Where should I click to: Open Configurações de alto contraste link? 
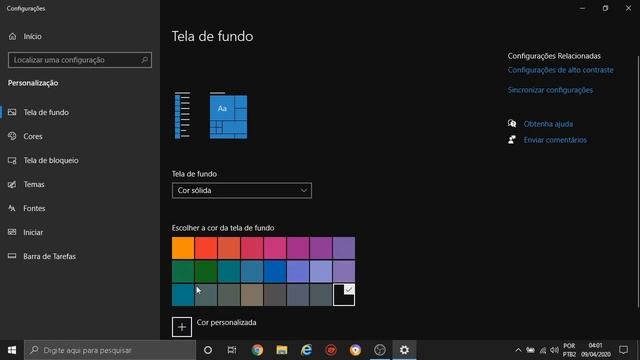point(560,70)
